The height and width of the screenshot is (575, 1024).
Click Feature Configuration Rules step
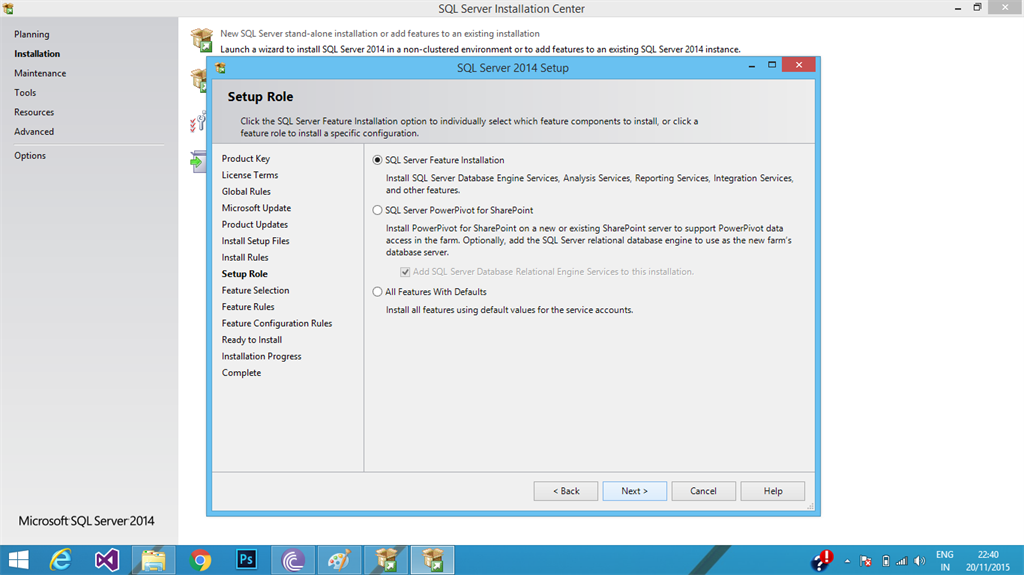point(277,323)
